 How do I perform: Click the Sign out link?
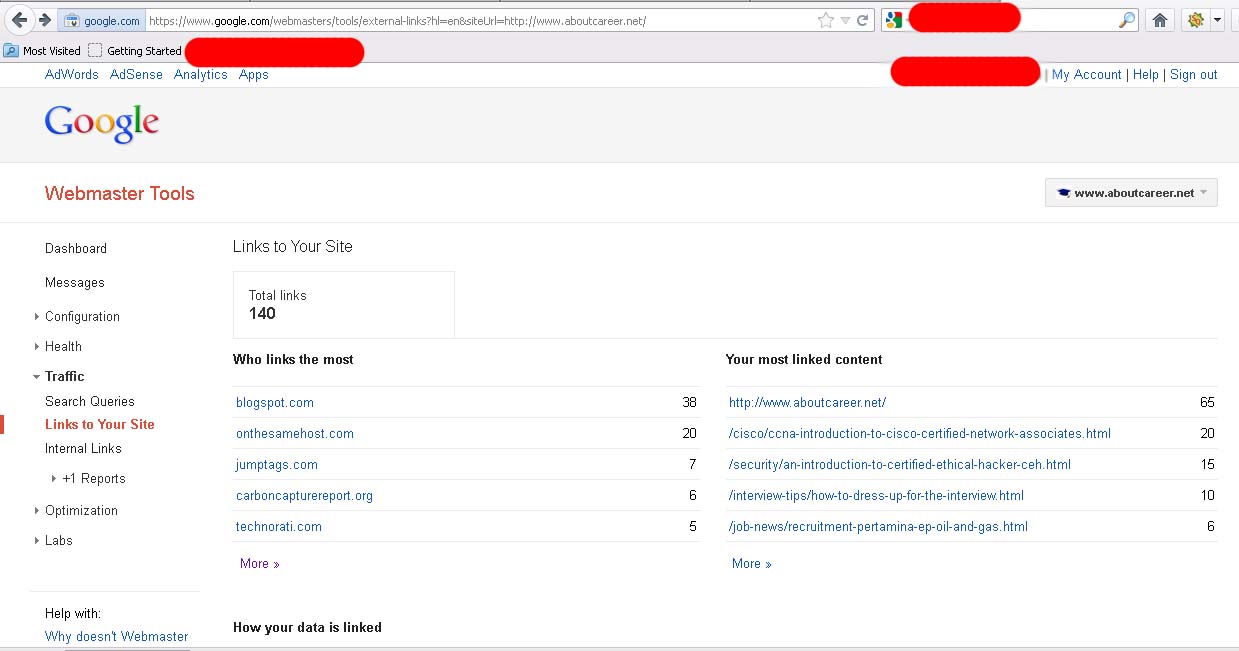1194,75
